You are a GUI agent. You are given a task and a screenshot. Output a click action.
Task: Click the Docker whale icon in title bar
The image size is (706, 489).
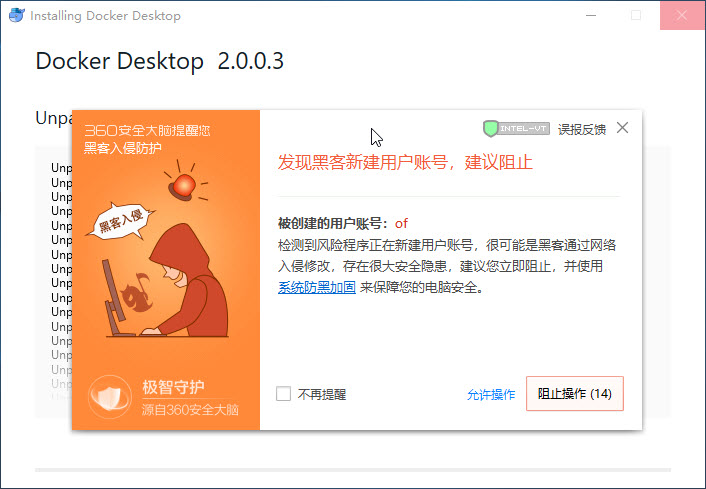[x=17, y=15]
